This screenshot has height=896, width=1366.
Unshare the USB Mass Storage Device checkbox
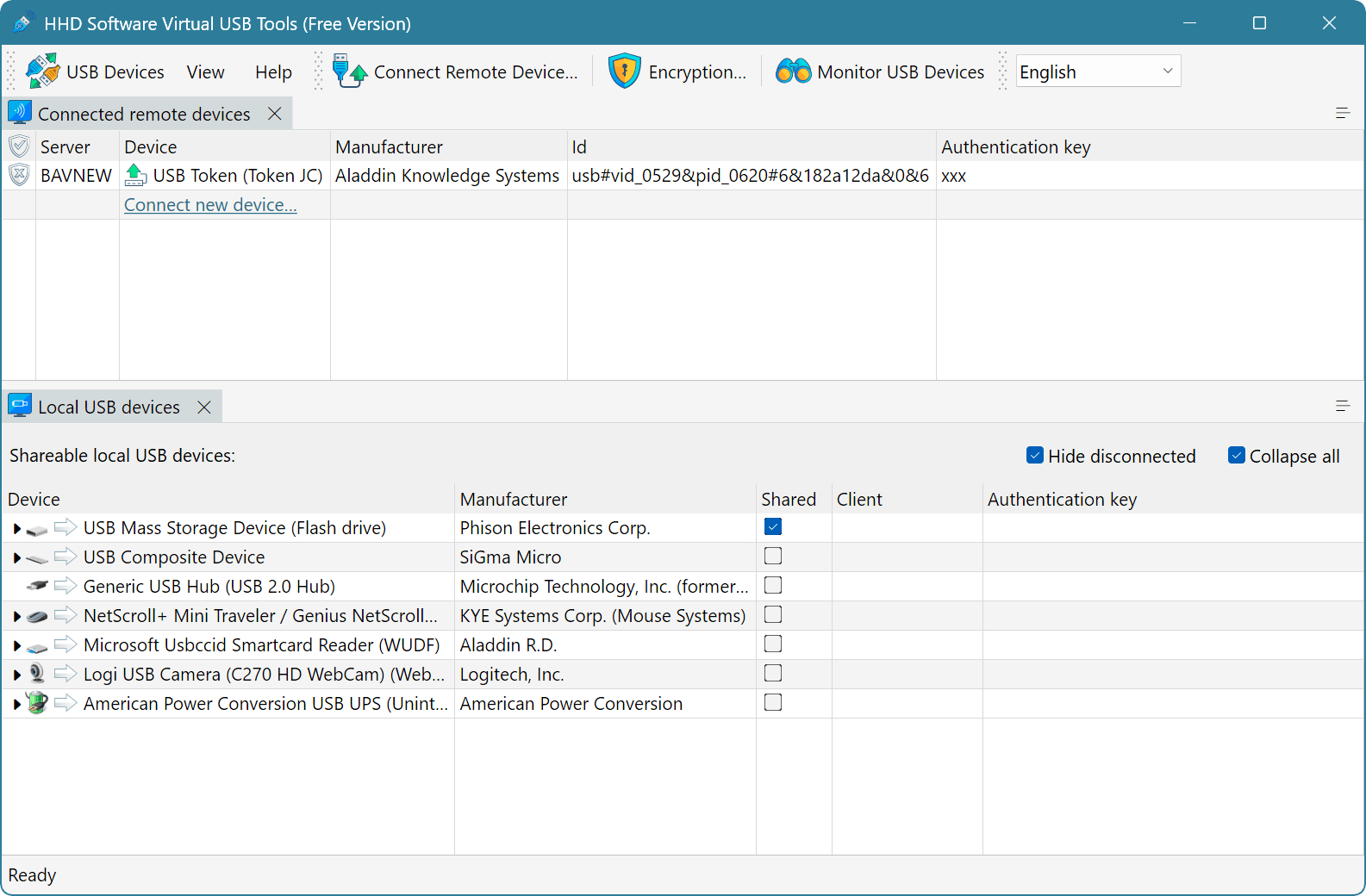point(773,527)
